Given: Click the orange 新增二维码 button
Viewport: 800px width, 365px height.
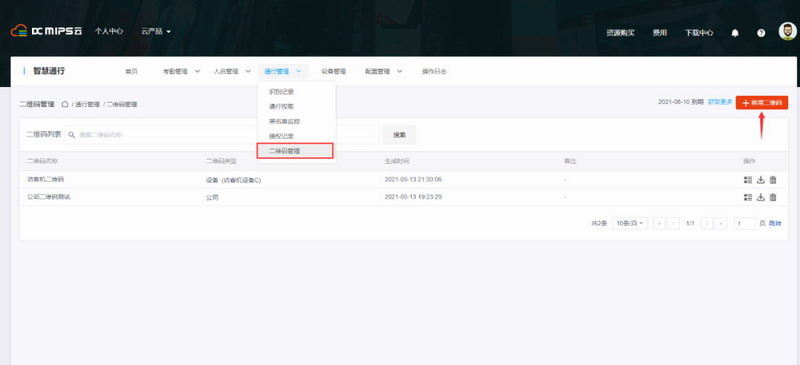Looking at the screenshot, I should [762, 103].
